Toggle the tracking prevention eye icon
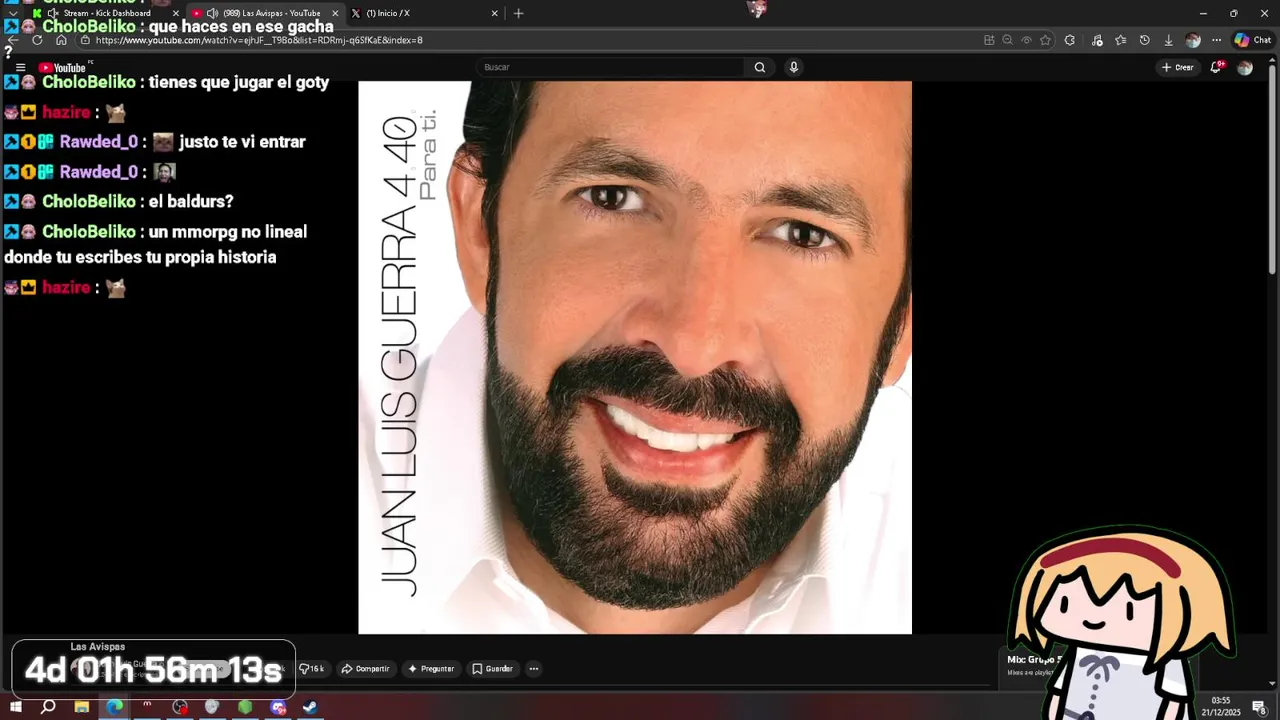1280x720 pixels. click(x=1026, y=40)
